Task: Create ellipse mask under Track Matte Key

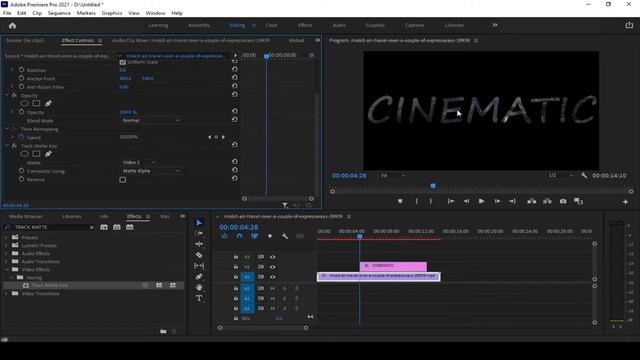Action: point(24,154)
